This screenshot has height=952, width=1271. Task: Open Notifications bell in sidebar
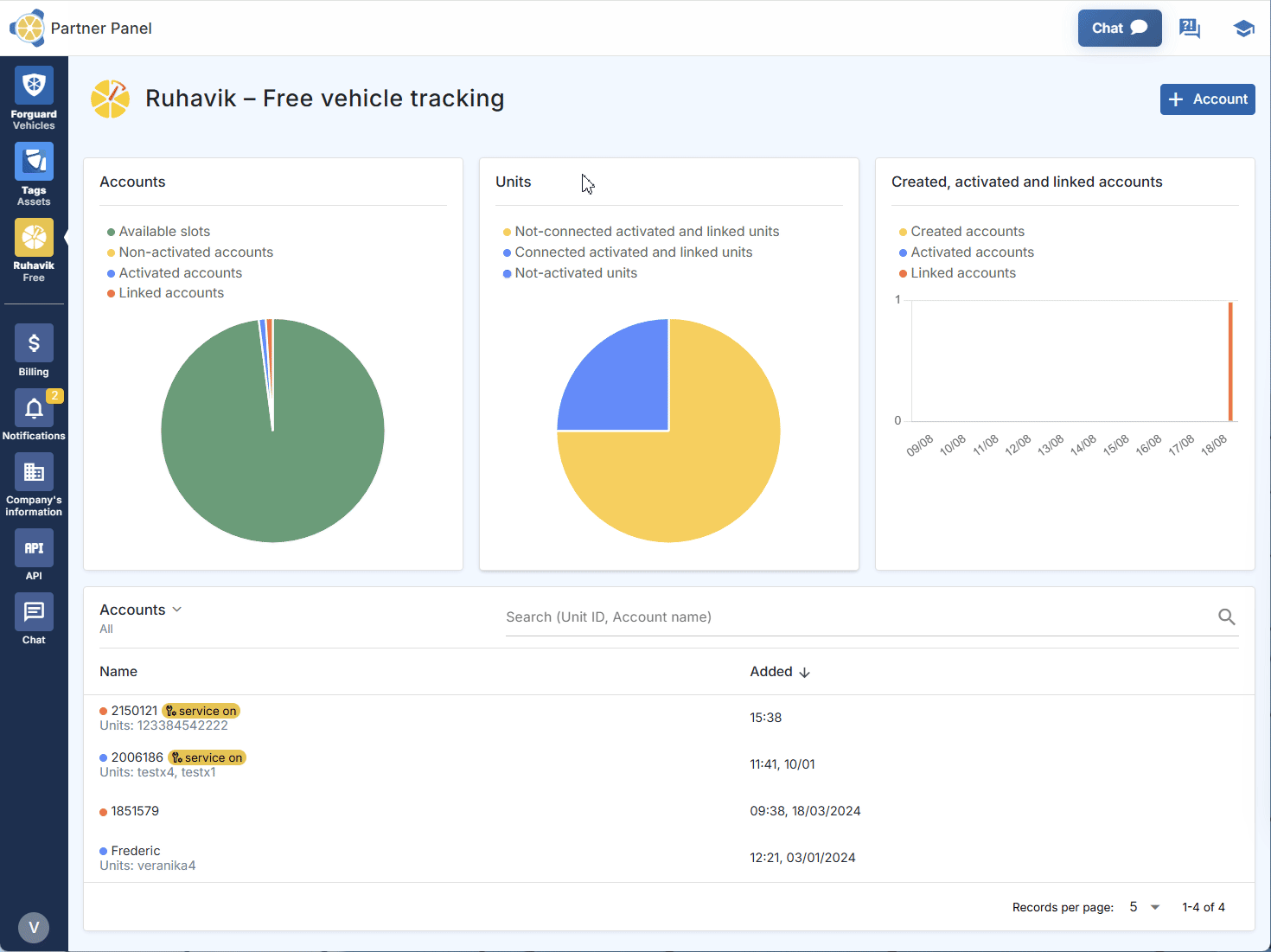[34, 415]
